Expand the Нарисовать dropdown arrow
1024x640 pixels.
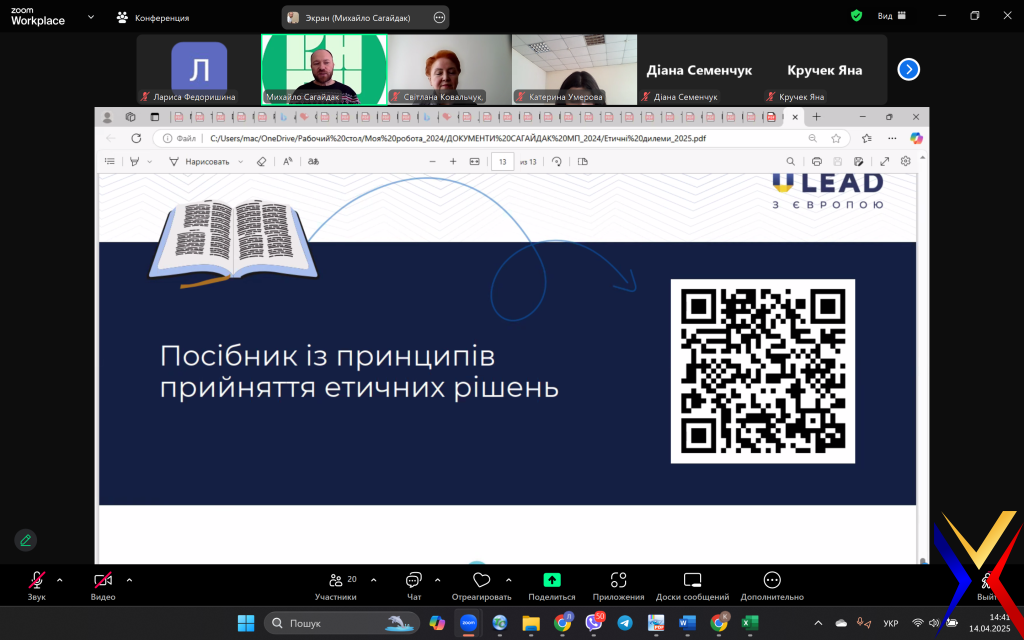[x=240, y=161]
